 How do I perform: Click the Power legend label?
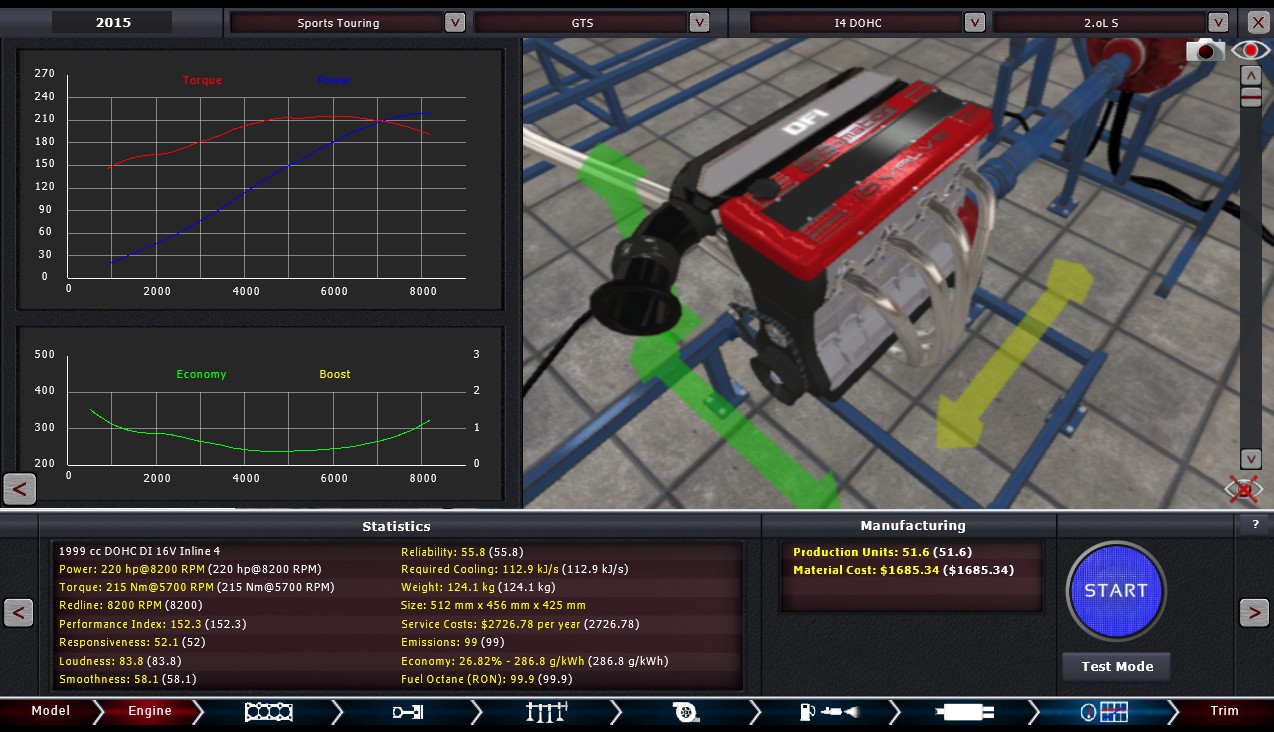[334, 80]
